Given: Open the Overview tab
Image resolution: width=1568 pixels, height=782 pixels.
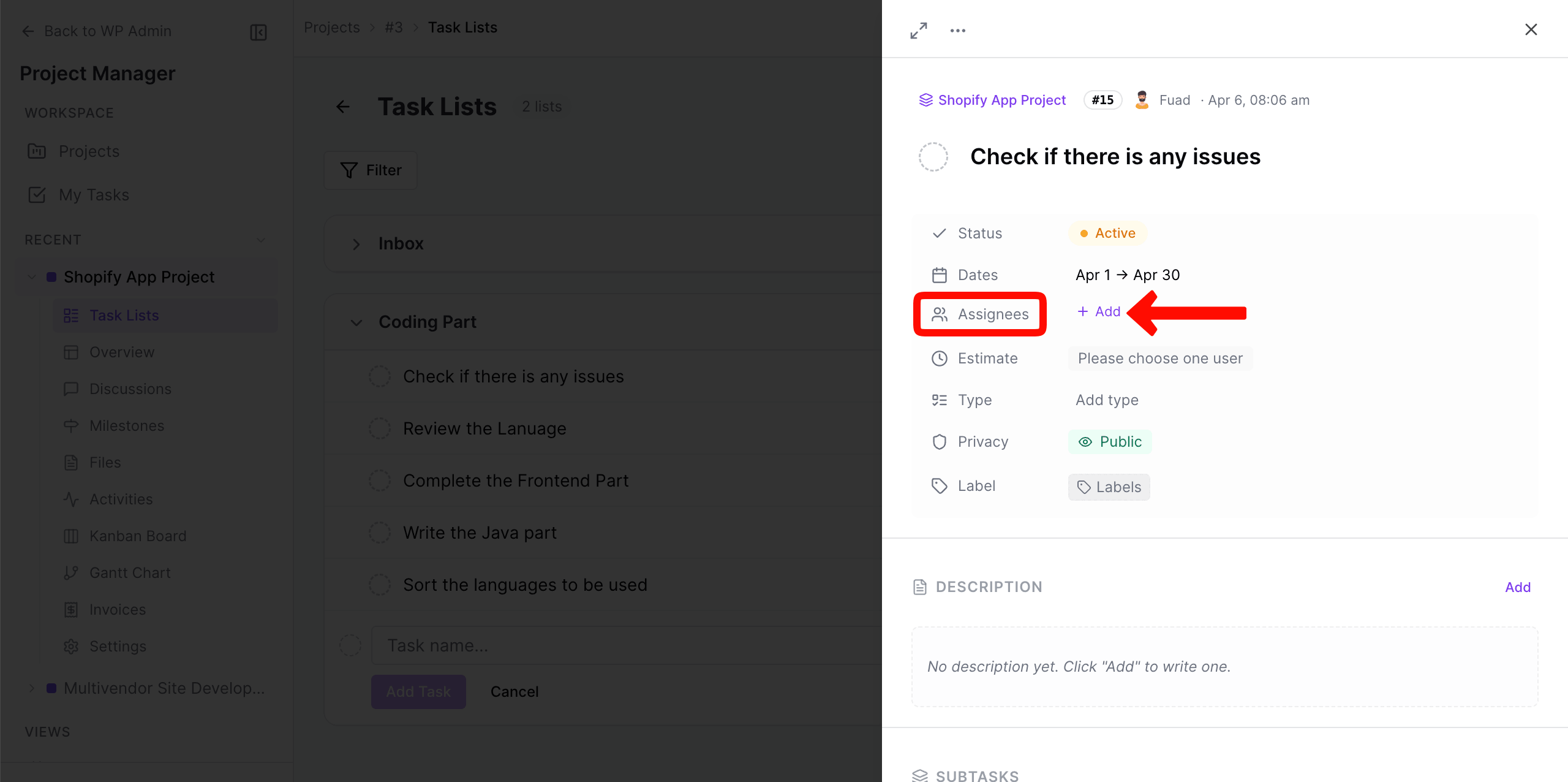Looking at the screenshot, I should (122, 352).
